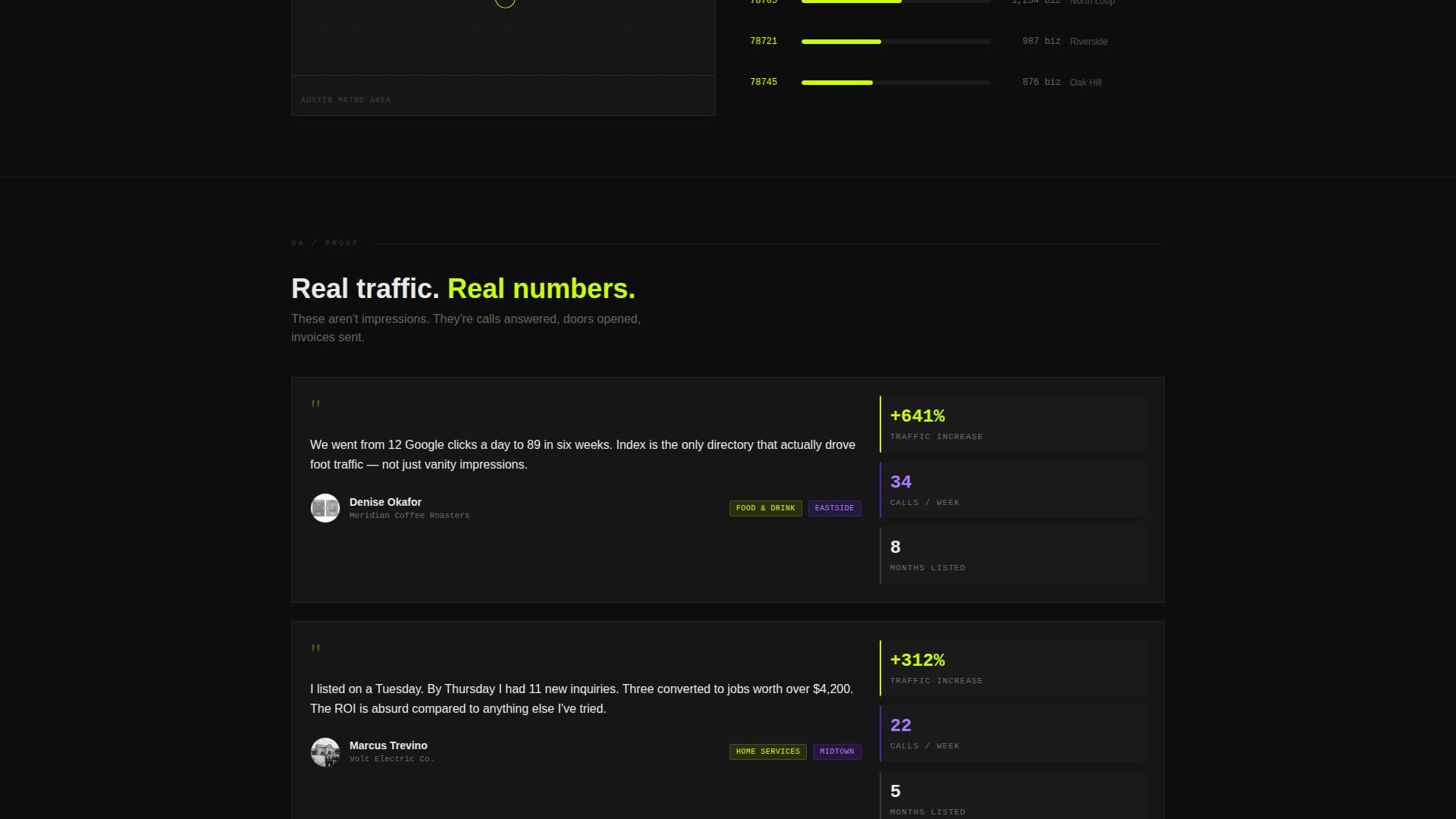Click Marcus Trevino's avatar image

click(x=325, y=752)
